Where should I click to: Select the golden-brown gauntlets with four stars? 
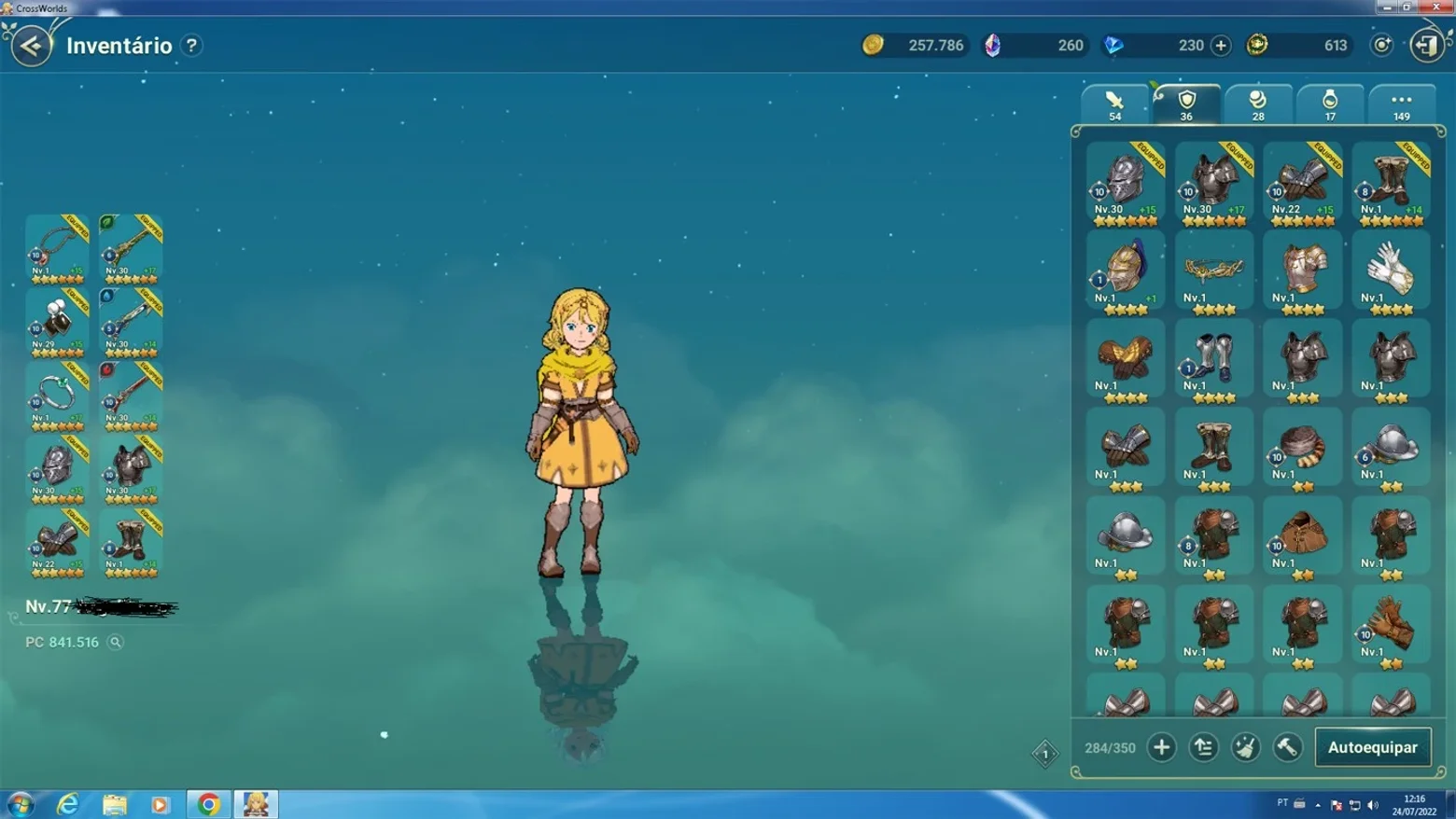pyautogui.click(x=1126, y=362)
